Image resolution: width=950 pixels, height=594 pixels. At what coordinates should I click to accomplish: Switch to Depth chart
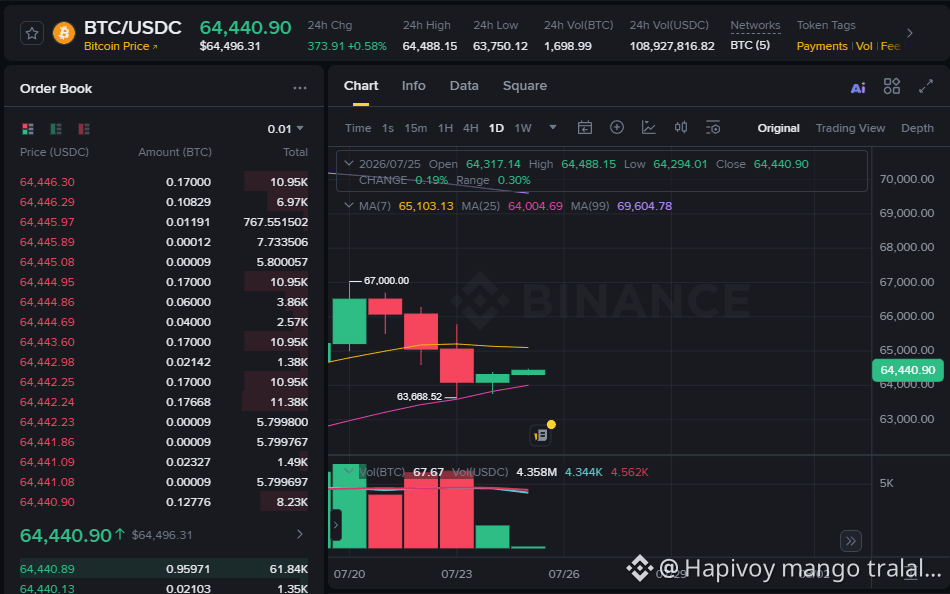pos(917,128)
